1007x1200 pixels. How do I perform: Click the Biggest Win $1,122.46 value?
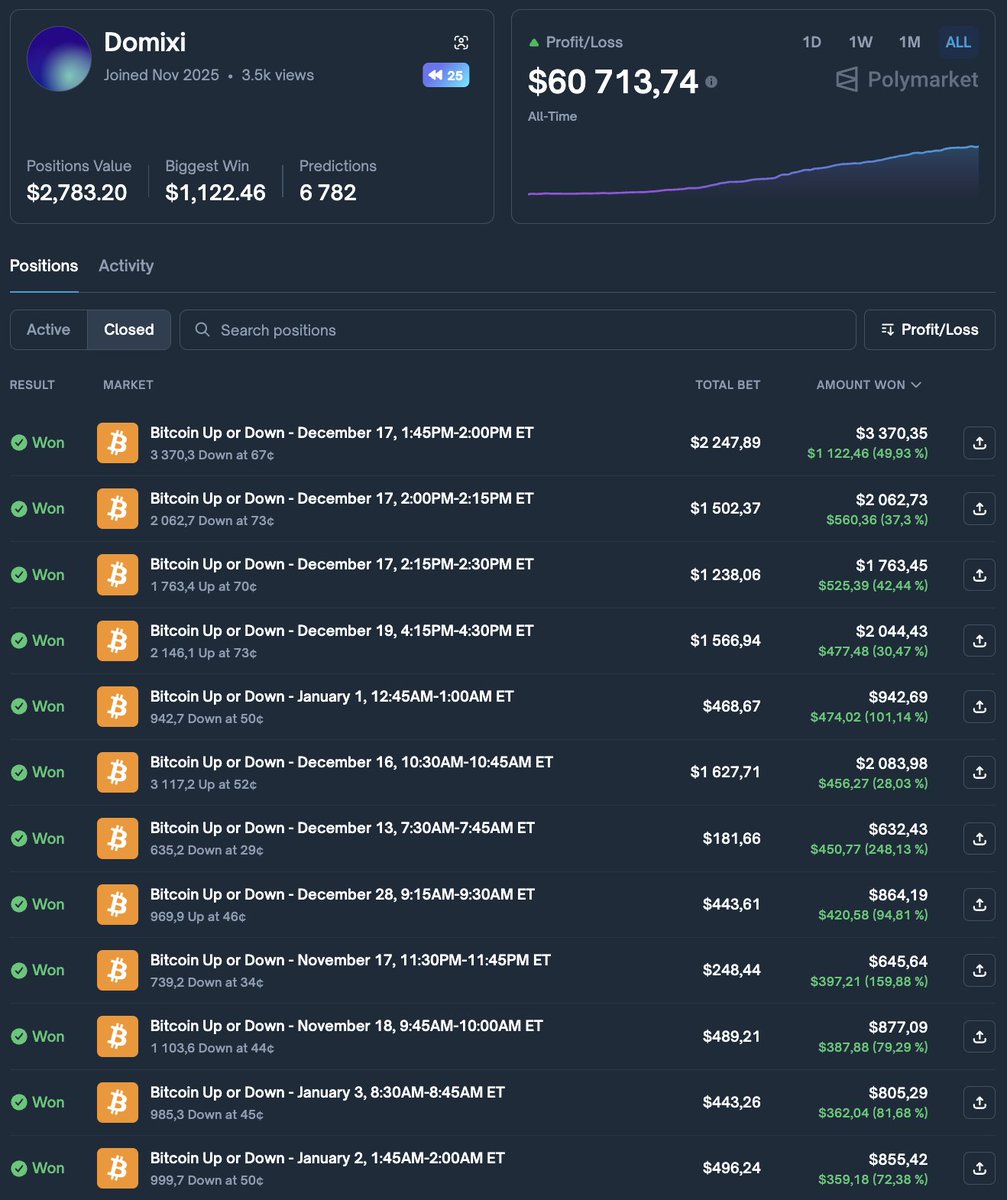[215, 193]
